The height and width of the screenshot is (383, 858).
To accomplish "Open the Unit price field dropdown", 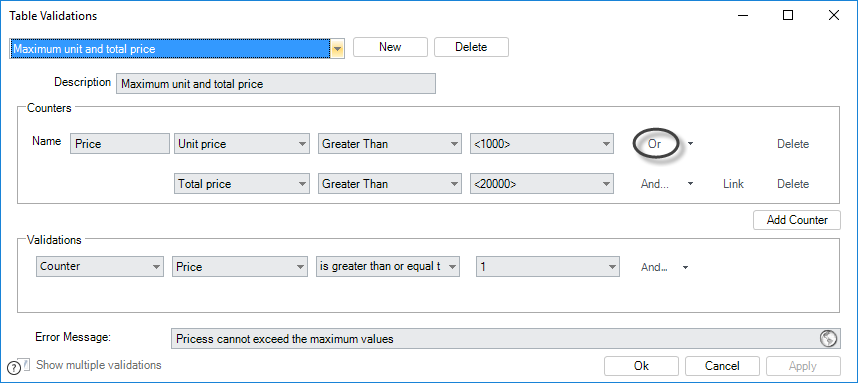I will tap(242, 144).
